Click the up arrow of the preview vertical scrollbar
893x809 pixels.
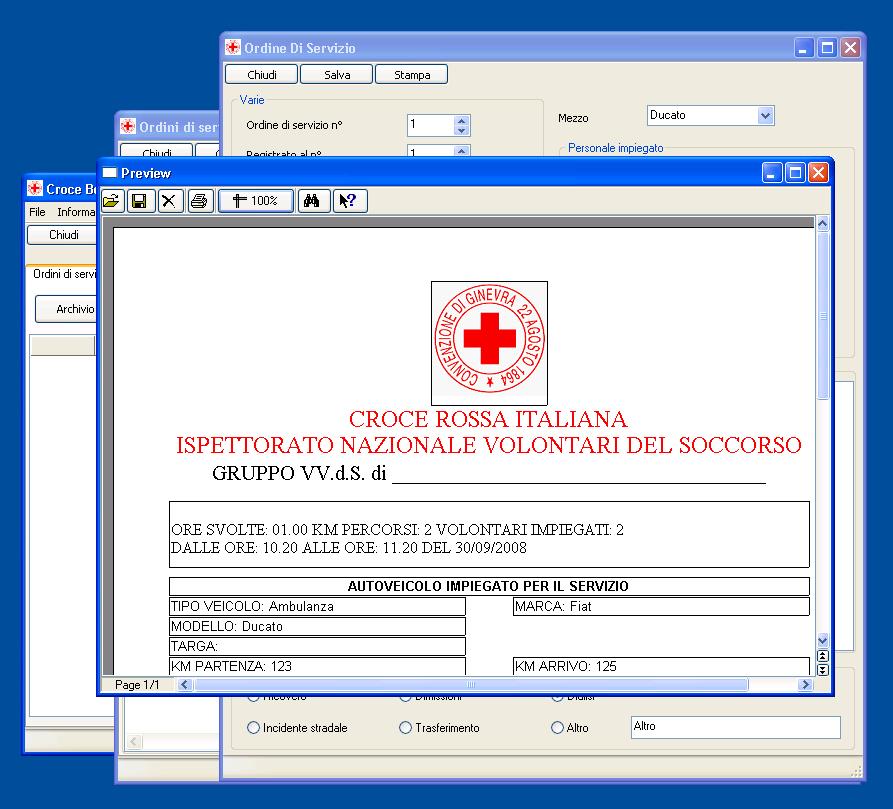[823, 224]
